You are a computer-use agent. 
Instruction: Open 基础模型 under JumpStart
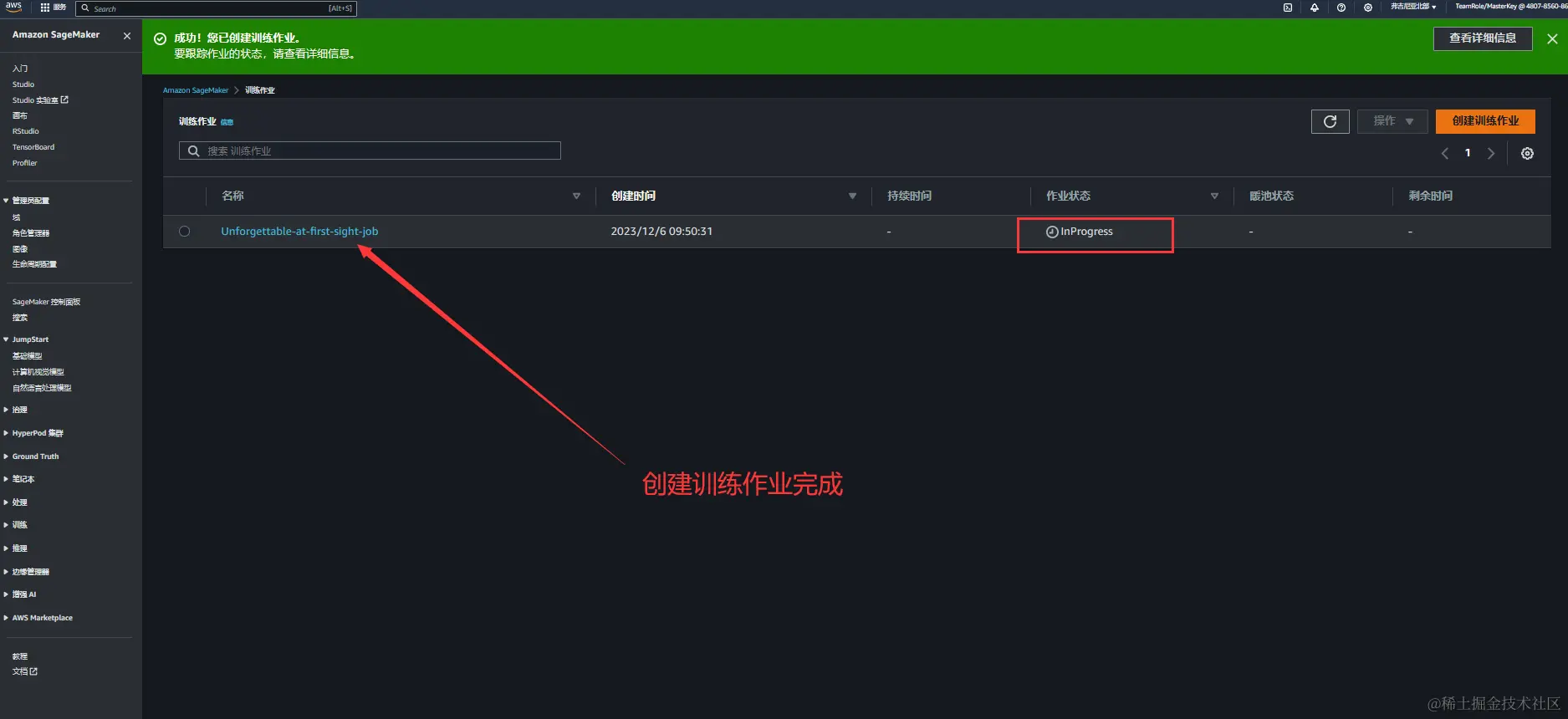point(27,356)
